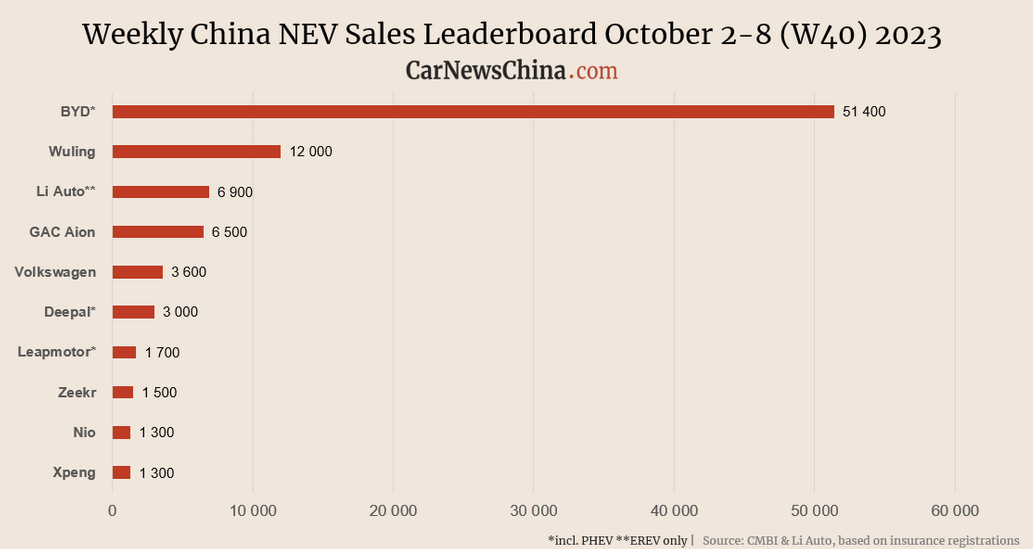Click the Wuling bar in the chart

click(x=196, y=152)
